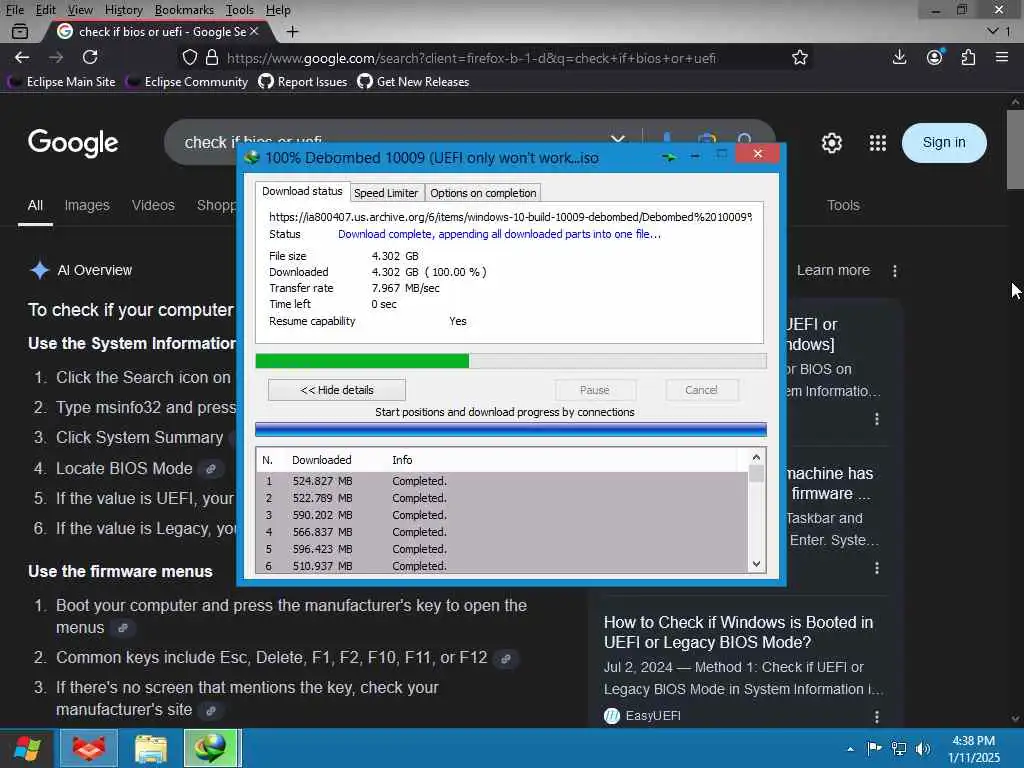Image resolution: width=1024 pixels, height=768 pixels.
Task: Click the tracking protection shield icon
Action: point(189,57)
